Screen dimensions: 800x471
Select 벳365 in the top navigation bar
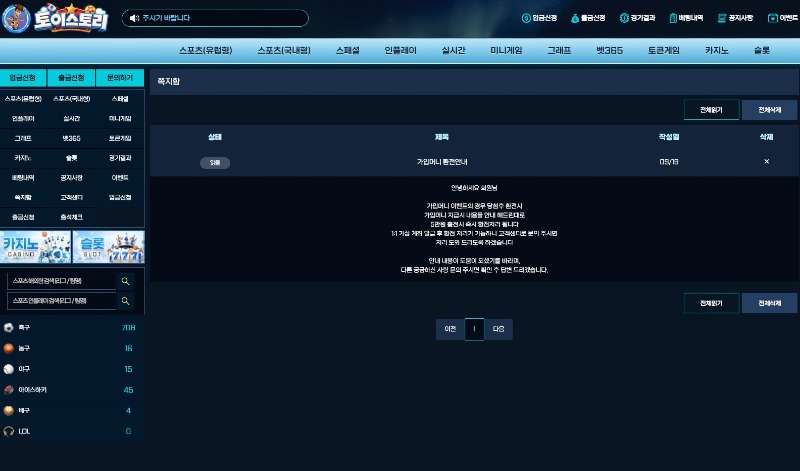tap(610, 51)
